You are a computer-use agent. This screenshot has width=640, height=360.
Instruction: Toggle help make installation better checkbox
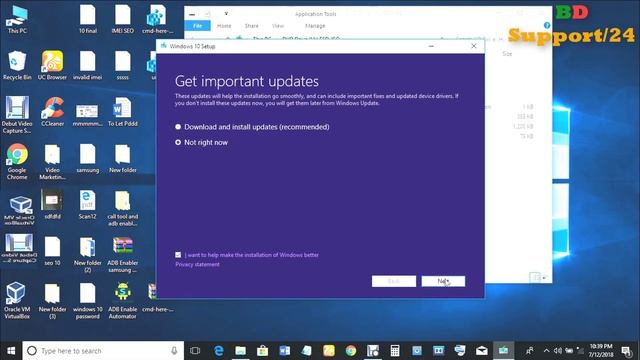tap(178, 255)
